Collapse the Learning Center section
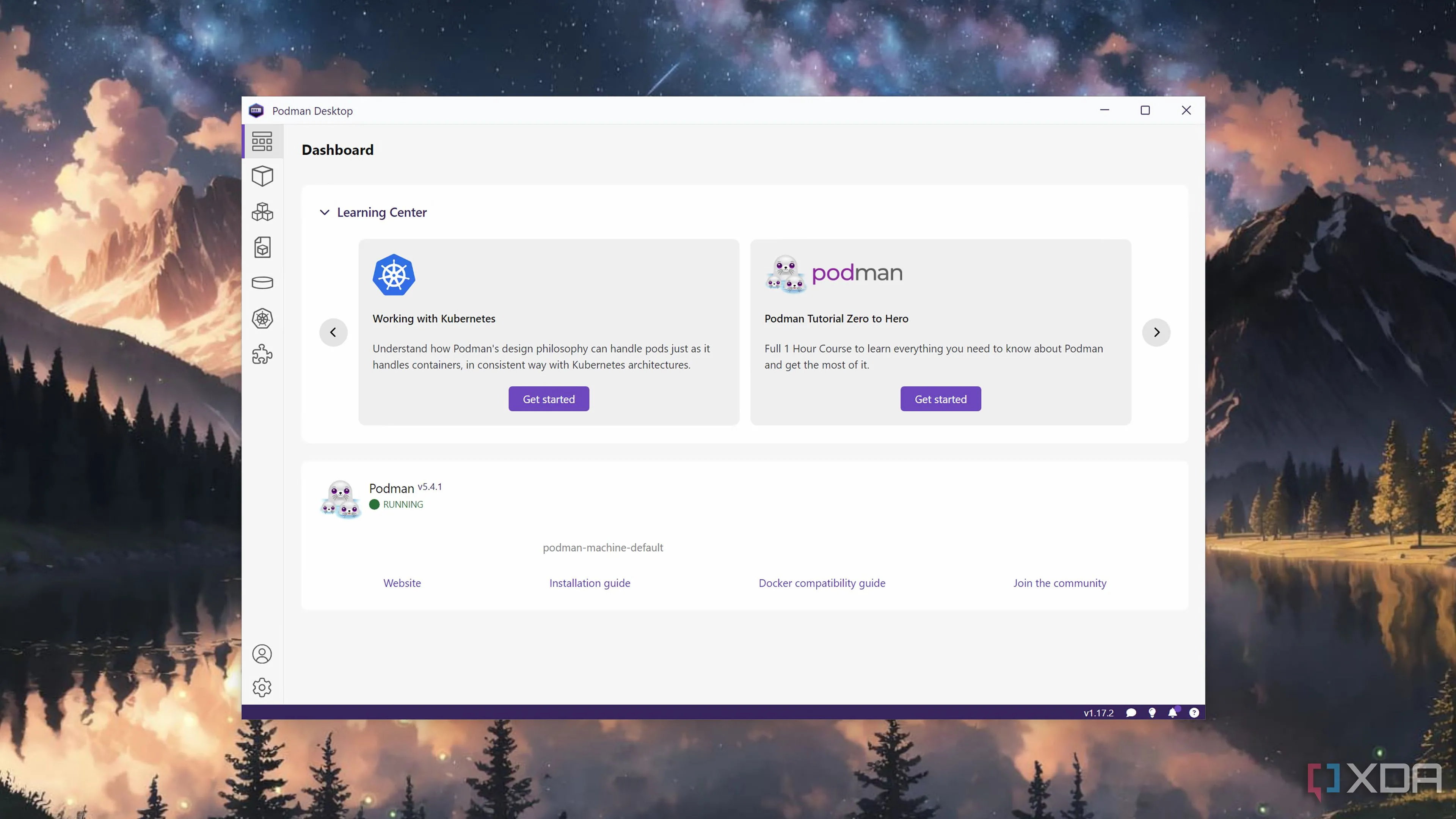The width and height of the screenshot is (1456, 819). (x=325, y=212)
